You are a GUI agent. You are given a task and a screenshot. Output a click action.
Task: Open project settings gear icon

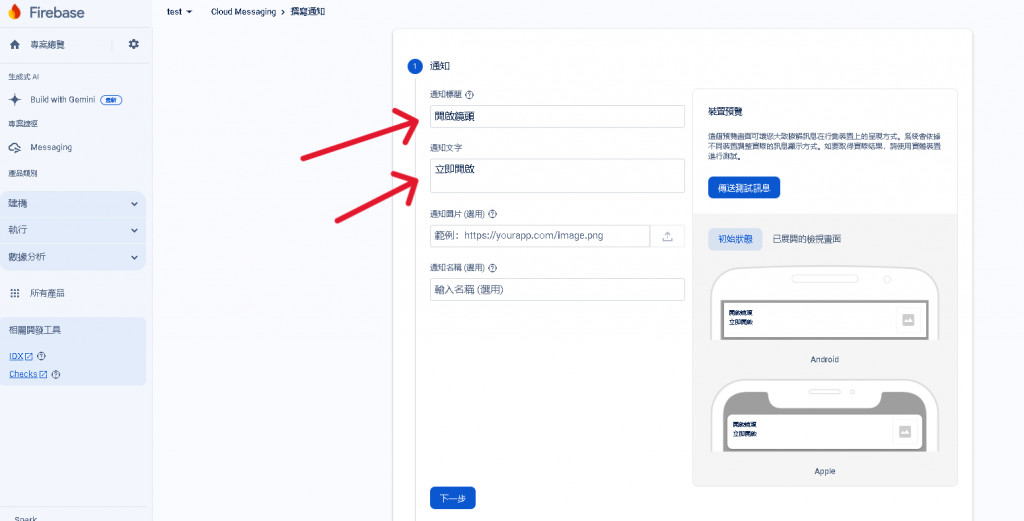point(133,44)
